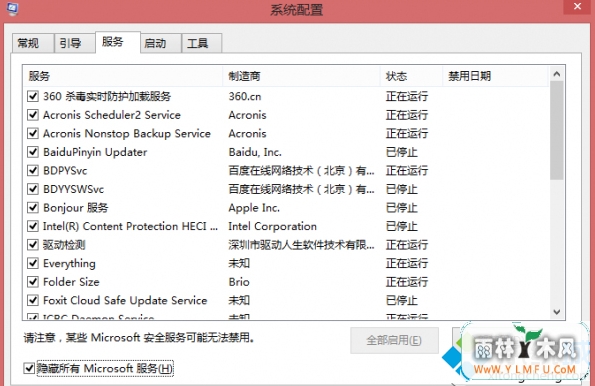
Task: Click Acronis manufacturer of Scheduler2 Service row
Action: [x=247, y=115]
